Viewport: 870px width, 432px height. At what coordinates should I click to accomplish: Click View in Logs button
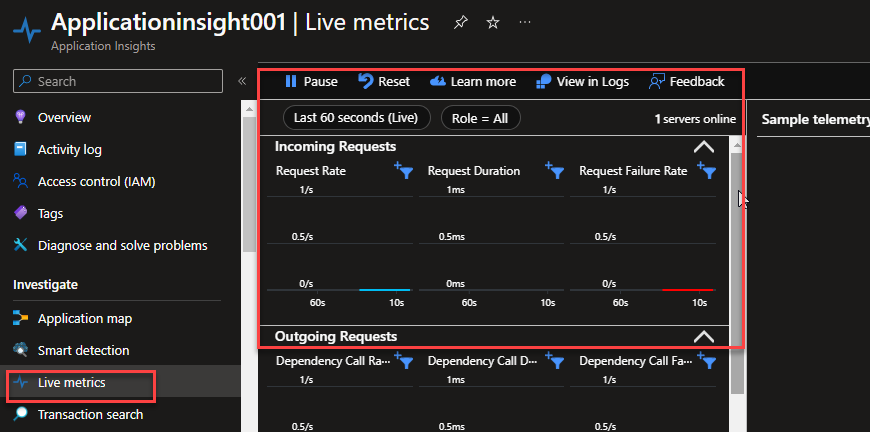[583, 82]
